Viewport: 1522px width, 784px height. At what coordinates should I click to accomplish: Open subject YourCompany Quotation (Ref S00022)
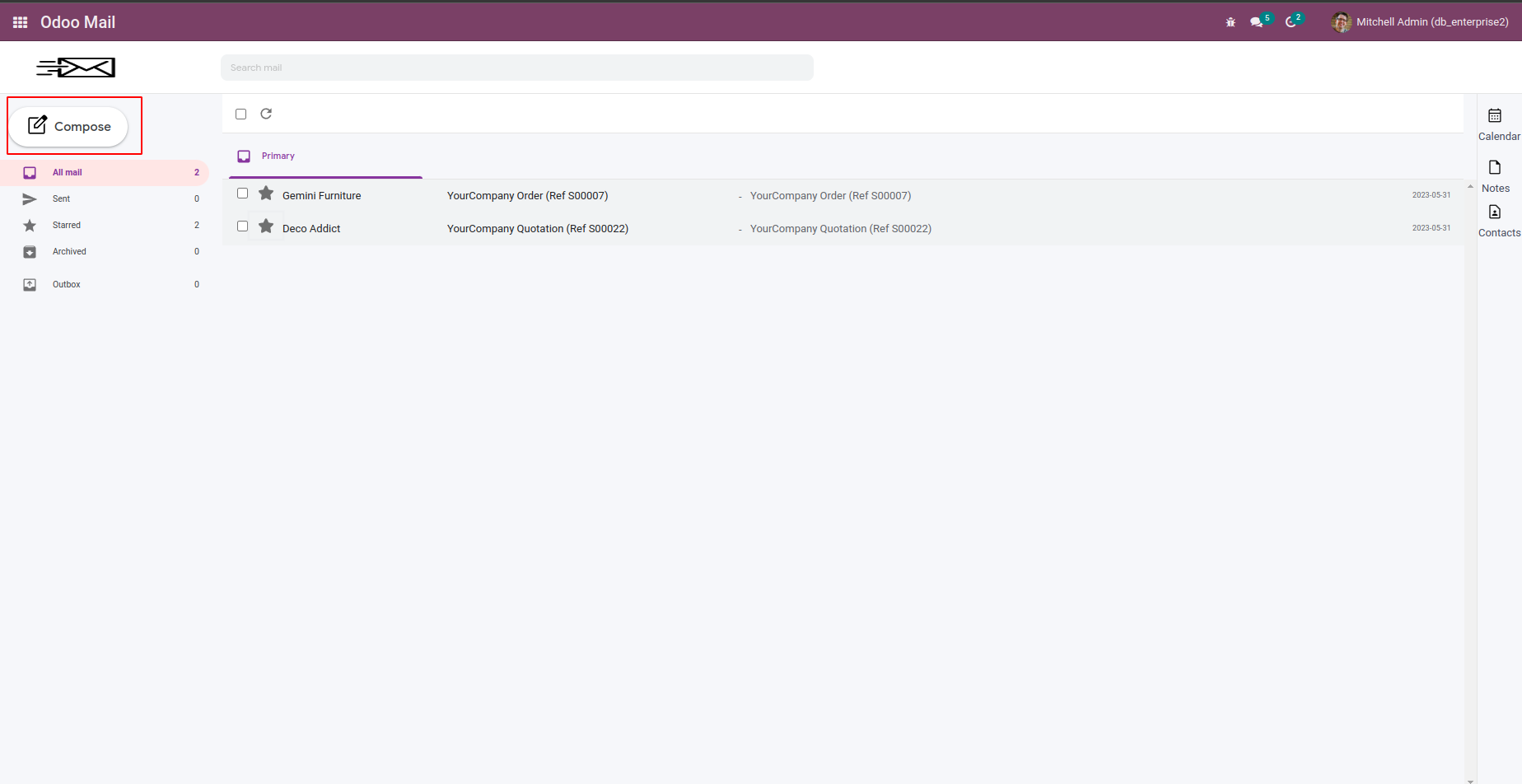pyautogui.click(x=538, y=229)
